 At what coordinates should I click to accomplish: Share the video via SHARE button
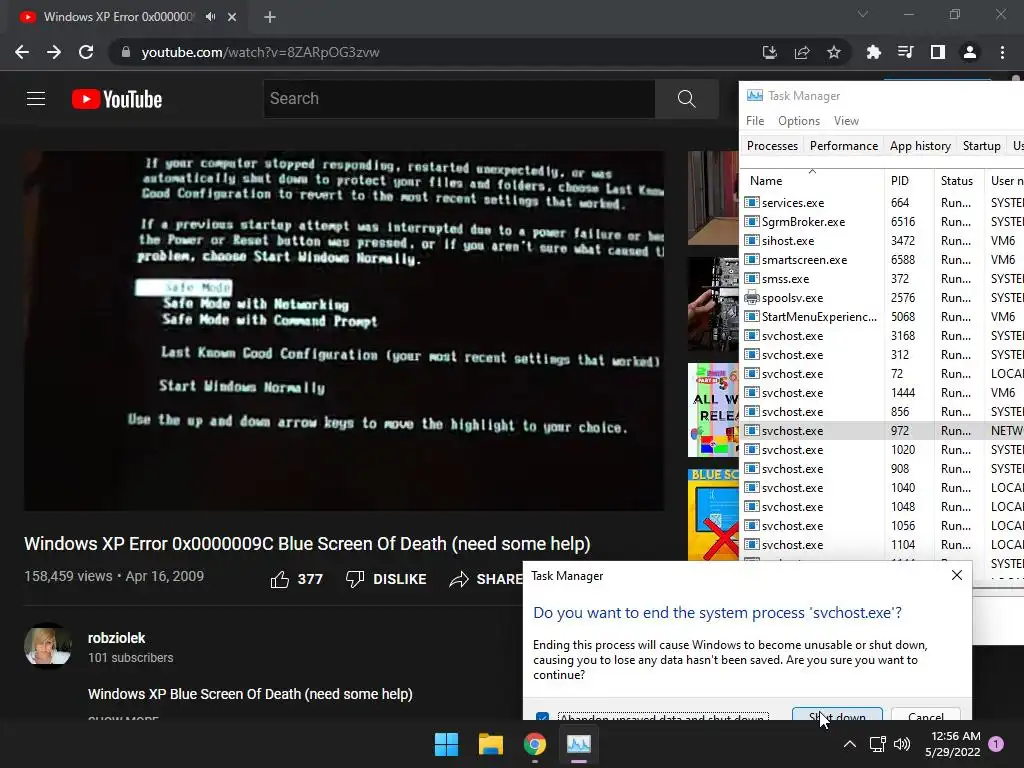click(487, 579)
